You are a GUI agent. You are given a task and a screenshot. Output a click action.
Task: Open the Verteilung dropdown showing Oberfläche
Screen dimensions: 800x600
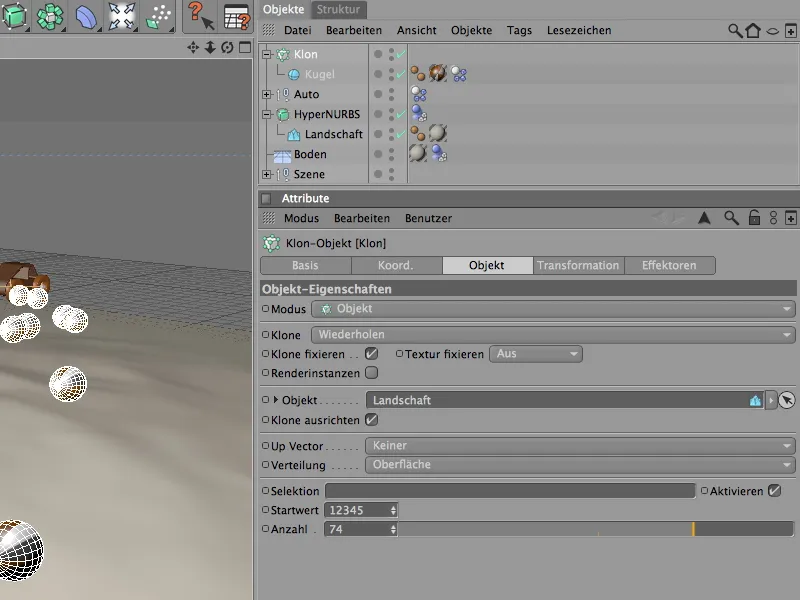tap(580, 465)
